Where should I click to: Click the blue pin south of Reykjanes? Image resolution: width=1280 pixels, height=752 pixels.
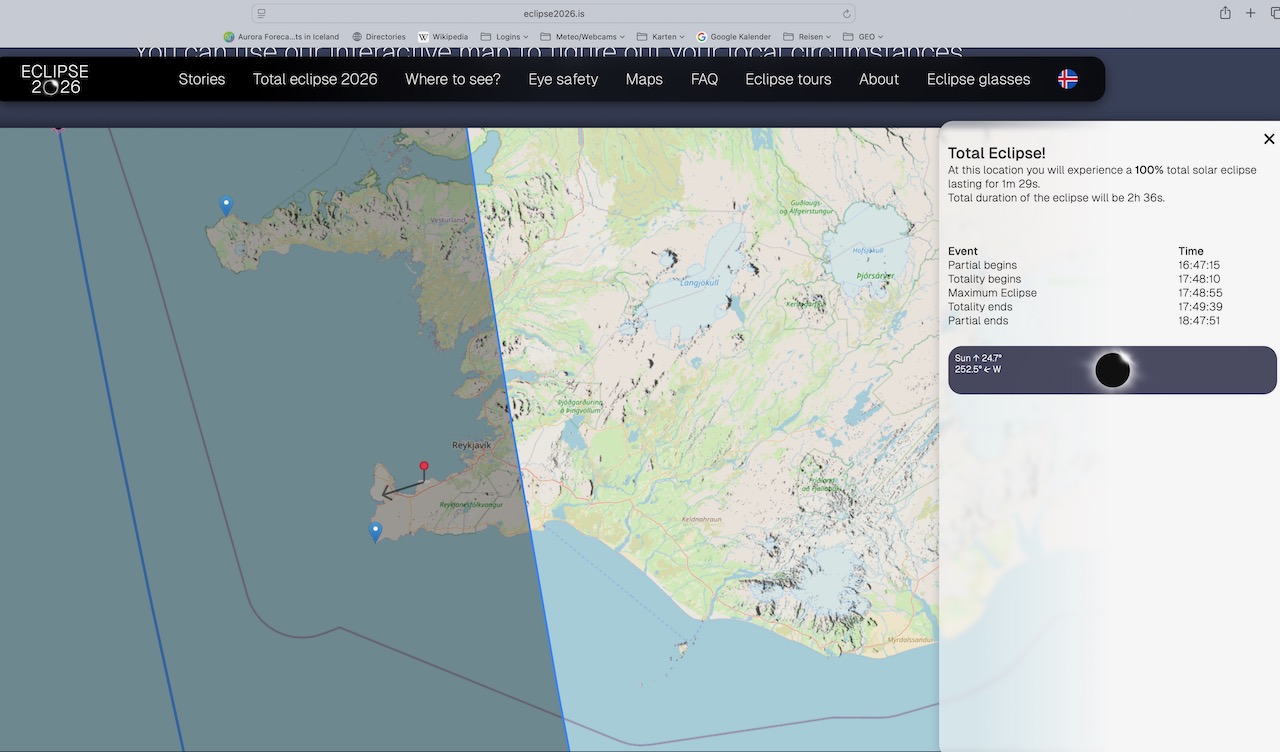pyautogui.click(x=375, y=531)
